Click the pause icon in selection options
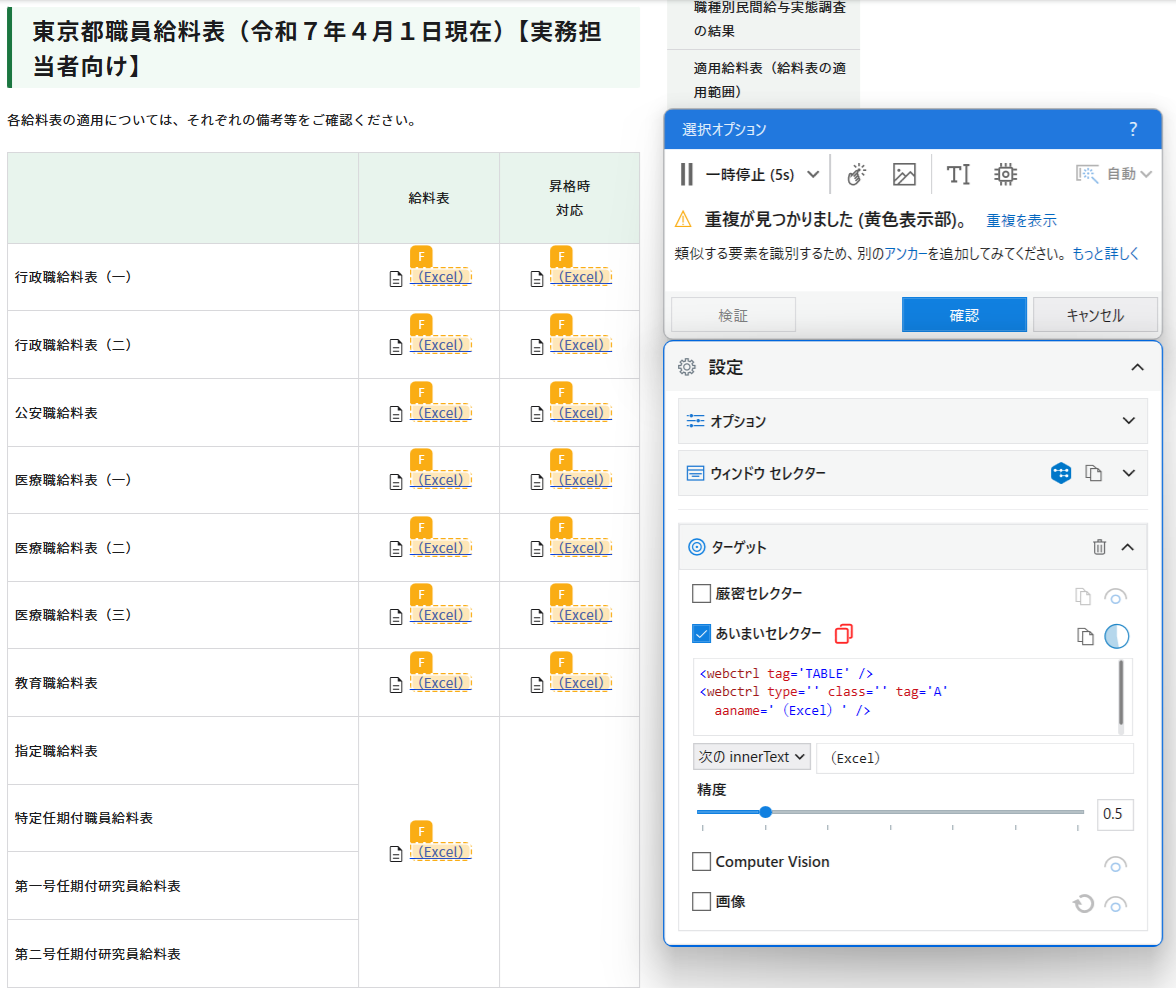Viewport: 1176px width, 988px height. point(686,175)
